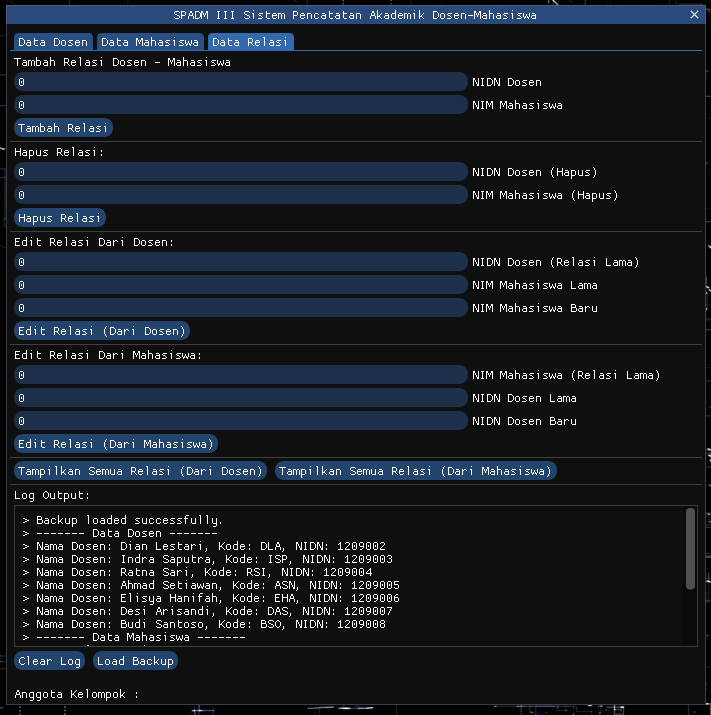Screen dimensions: 711x715
Task: Select the Ratna Sari log entry
Action: click(x=197, y=572)
